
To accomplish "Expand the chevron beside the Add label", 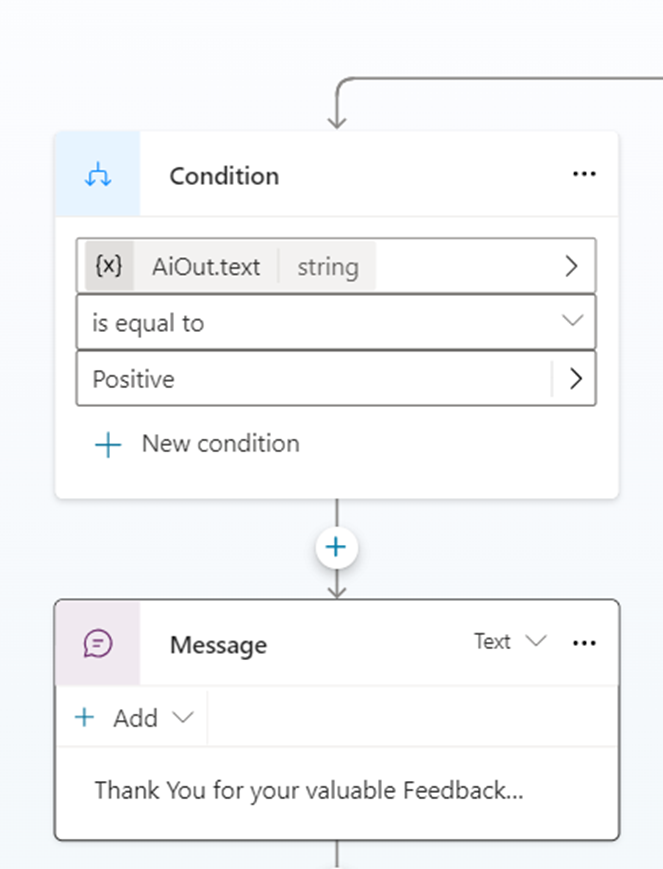I will (x=182, y=718).
